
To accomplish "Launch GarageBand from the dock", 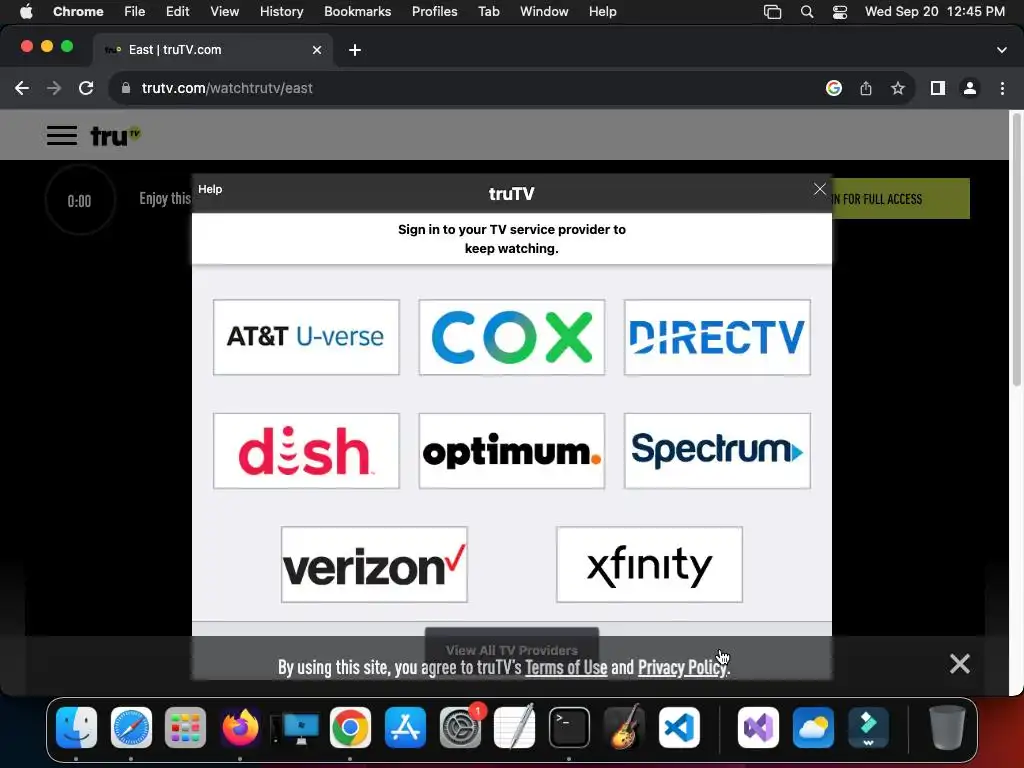I will pos(624,727).
